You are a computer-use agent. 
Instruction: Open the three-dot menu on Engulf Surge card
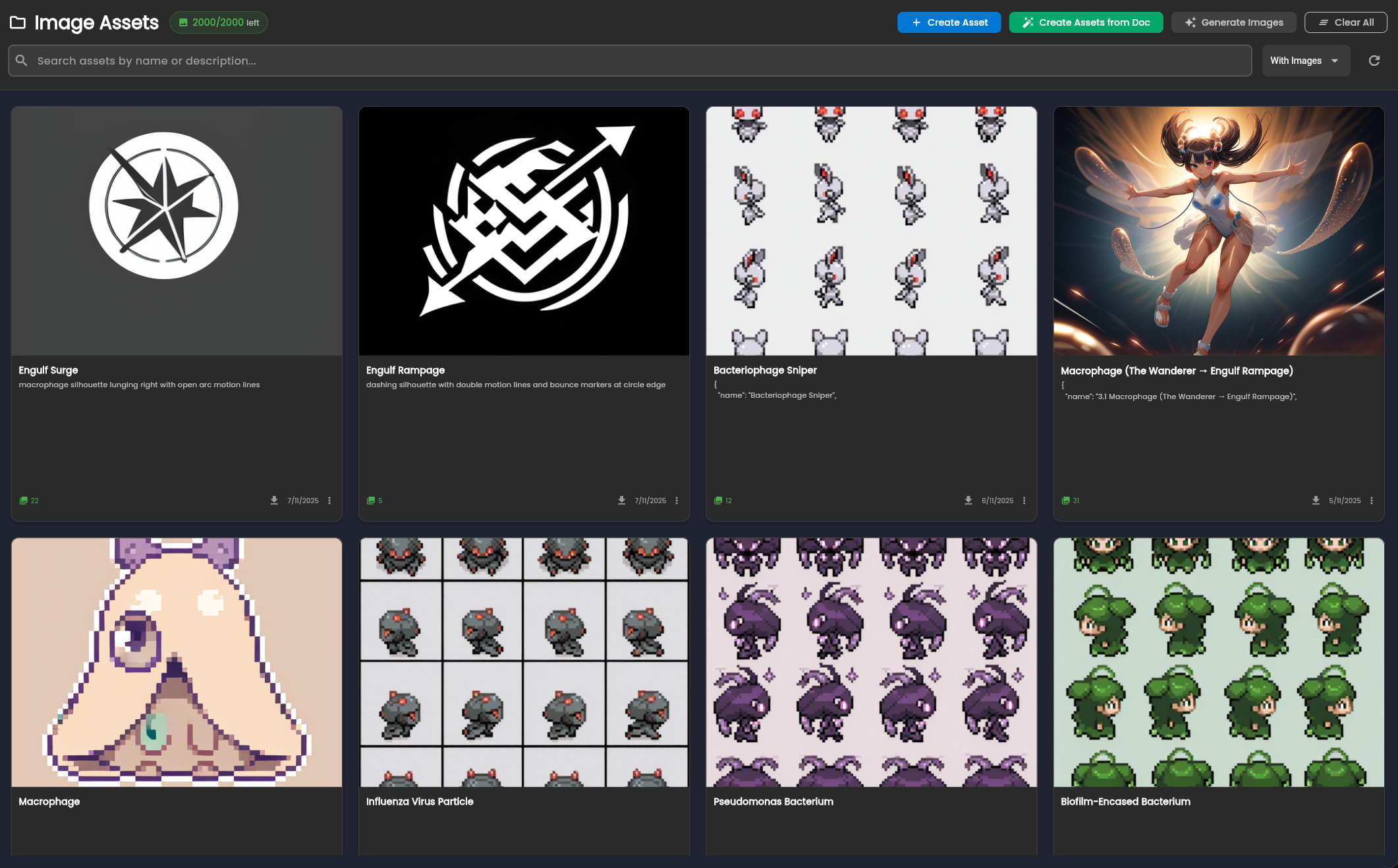(x=329, y=501)
